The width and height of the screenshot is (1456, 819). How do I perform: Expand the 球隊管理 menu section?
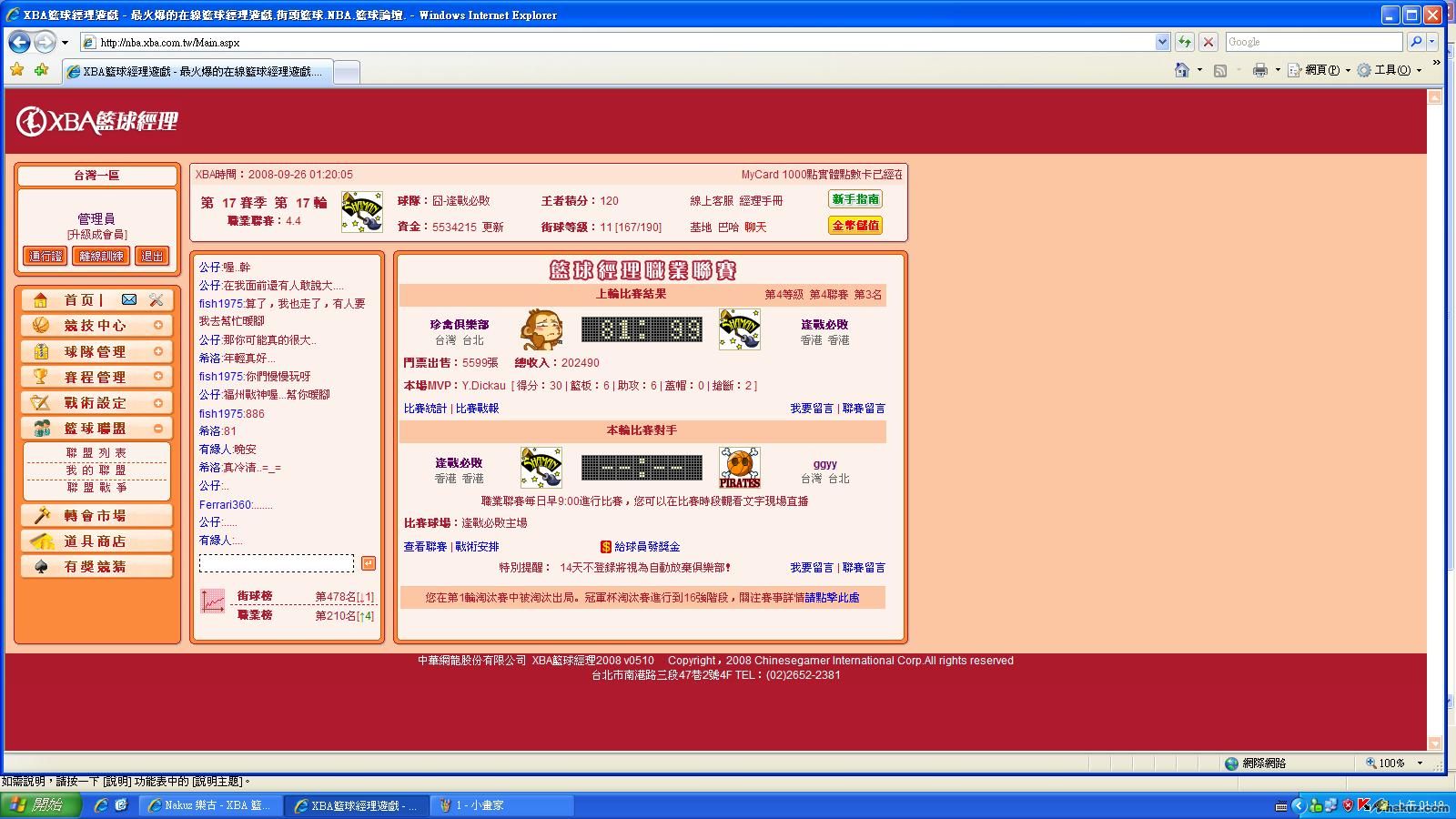tap(158, 351)
